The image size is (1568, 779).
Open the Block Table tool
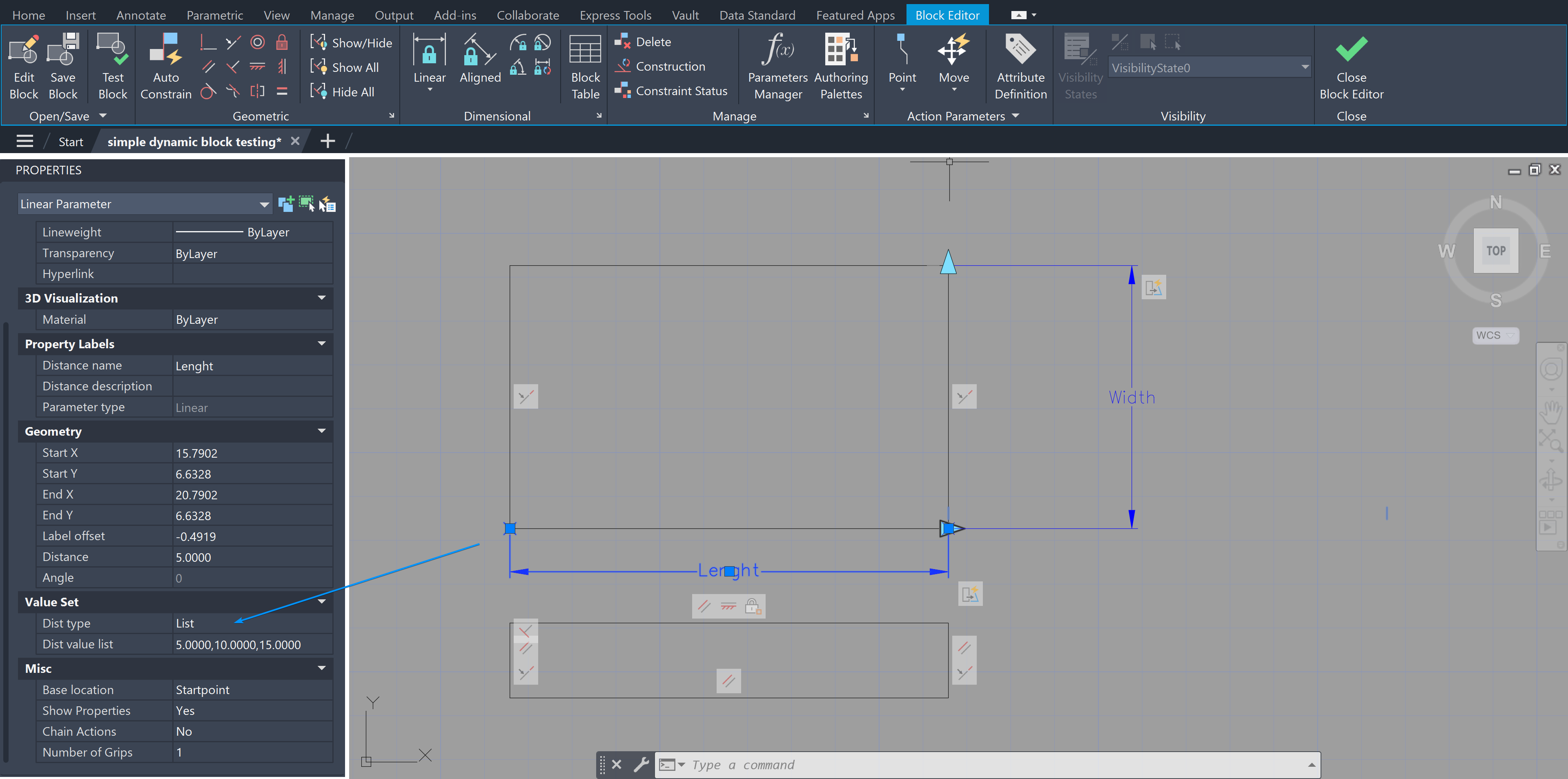click(585, 50)
